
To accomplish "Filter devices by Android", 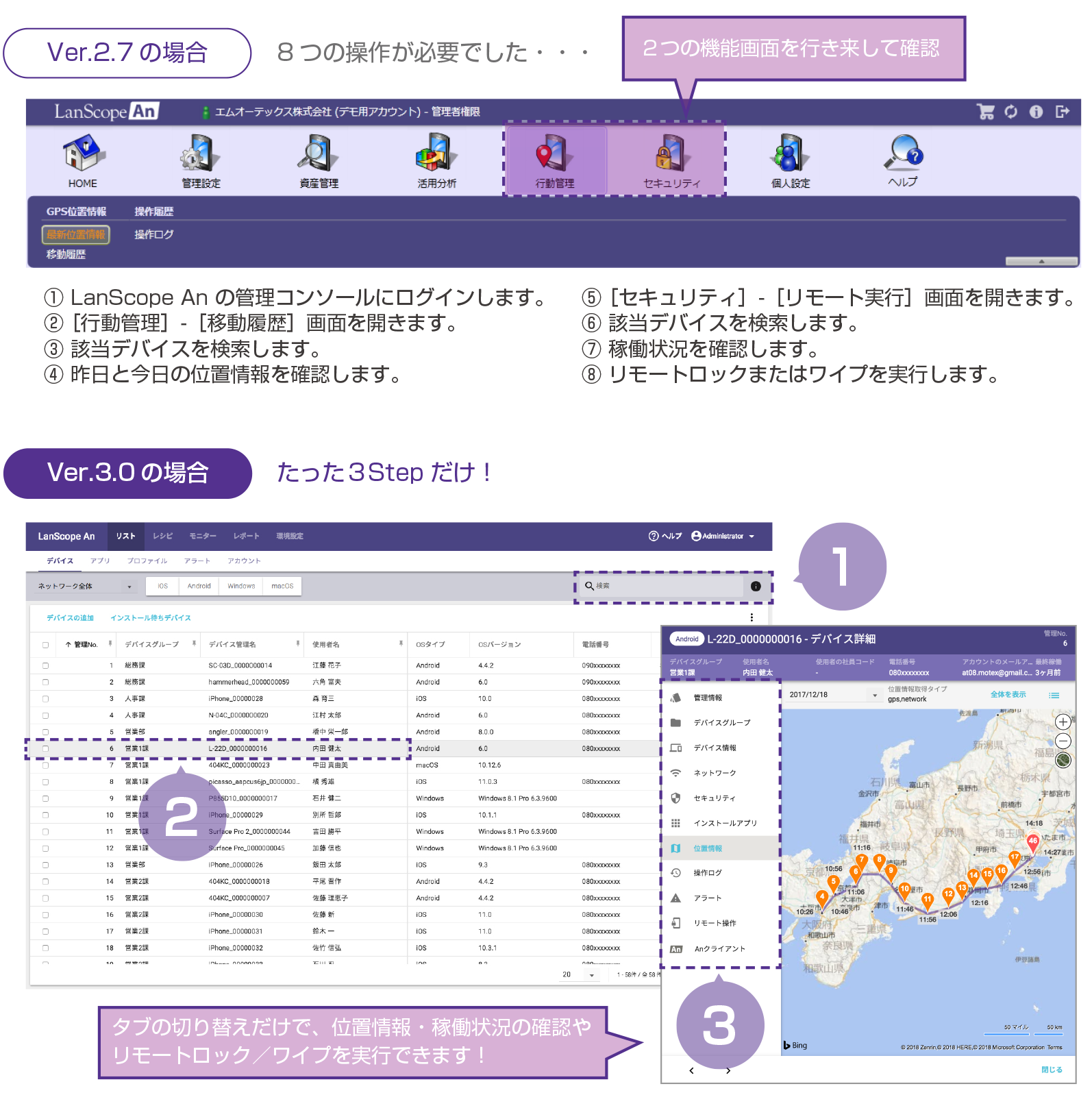I will [x=199, y=586].
